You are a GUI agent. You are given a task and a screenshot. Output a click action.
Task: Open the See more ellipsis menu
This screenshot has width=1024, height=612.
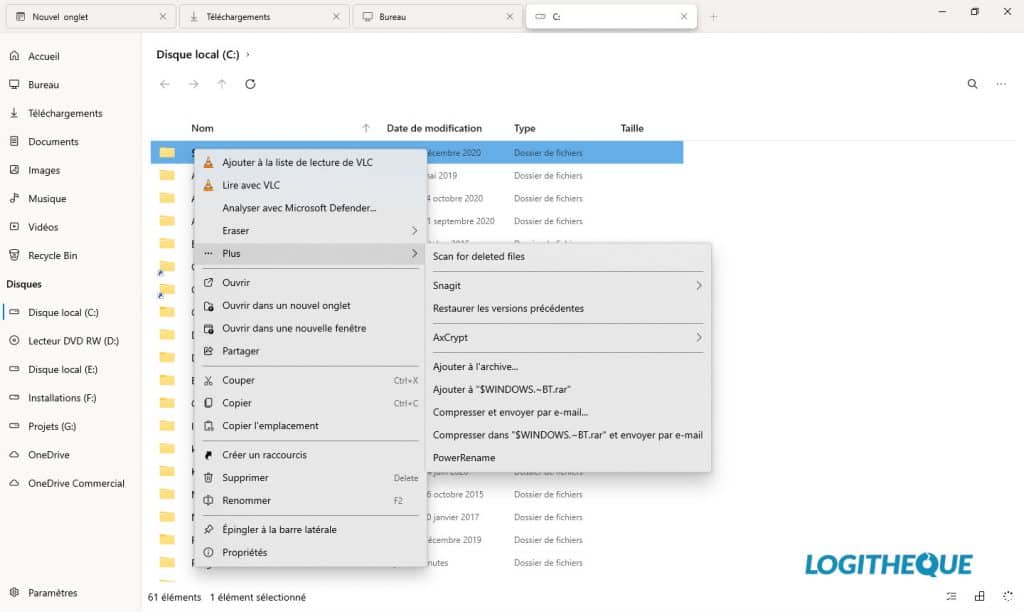point(1001,84)
